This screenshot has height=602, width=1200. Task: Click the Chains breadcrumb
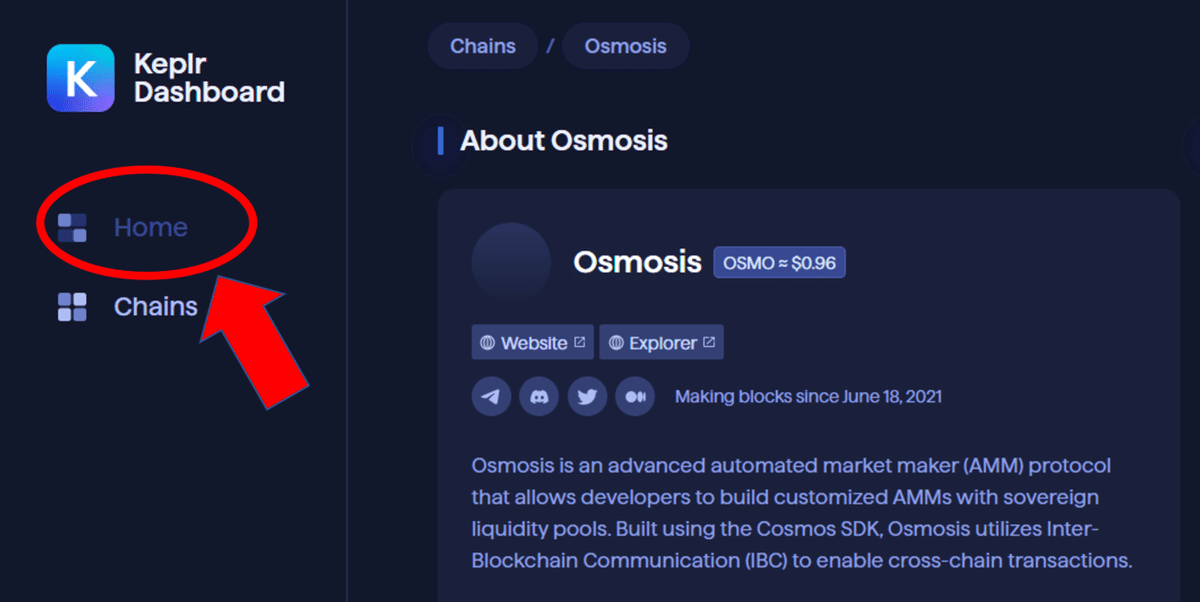(483, 46)
